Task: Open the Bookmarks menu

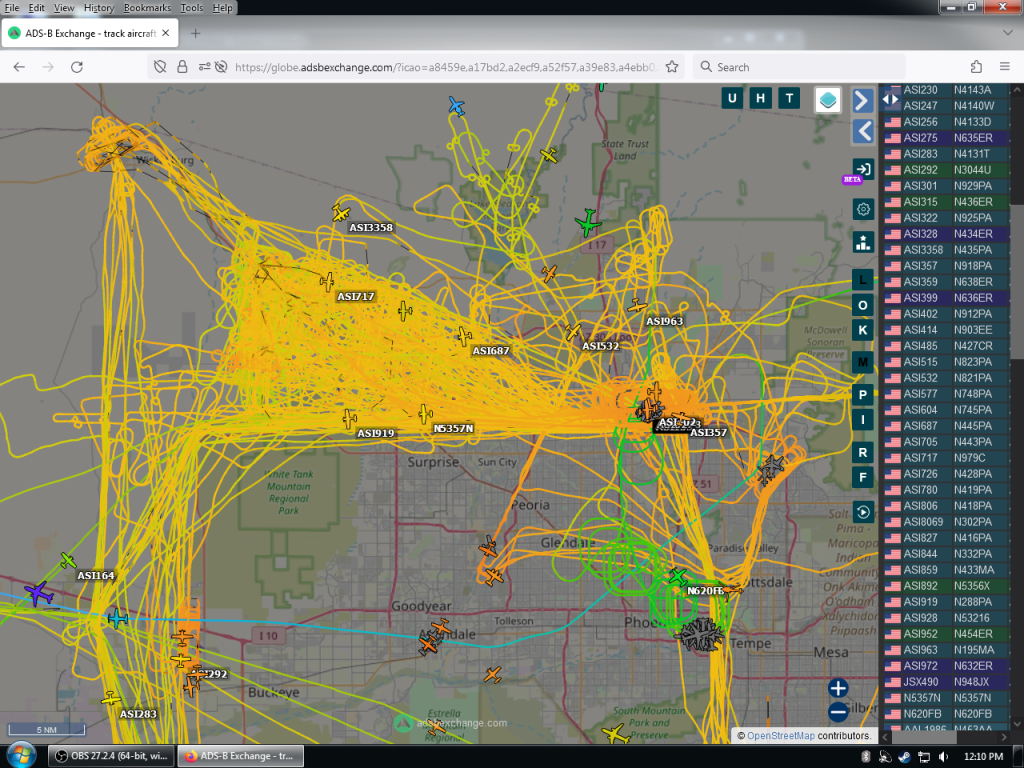Action: [x=147, y=8]
